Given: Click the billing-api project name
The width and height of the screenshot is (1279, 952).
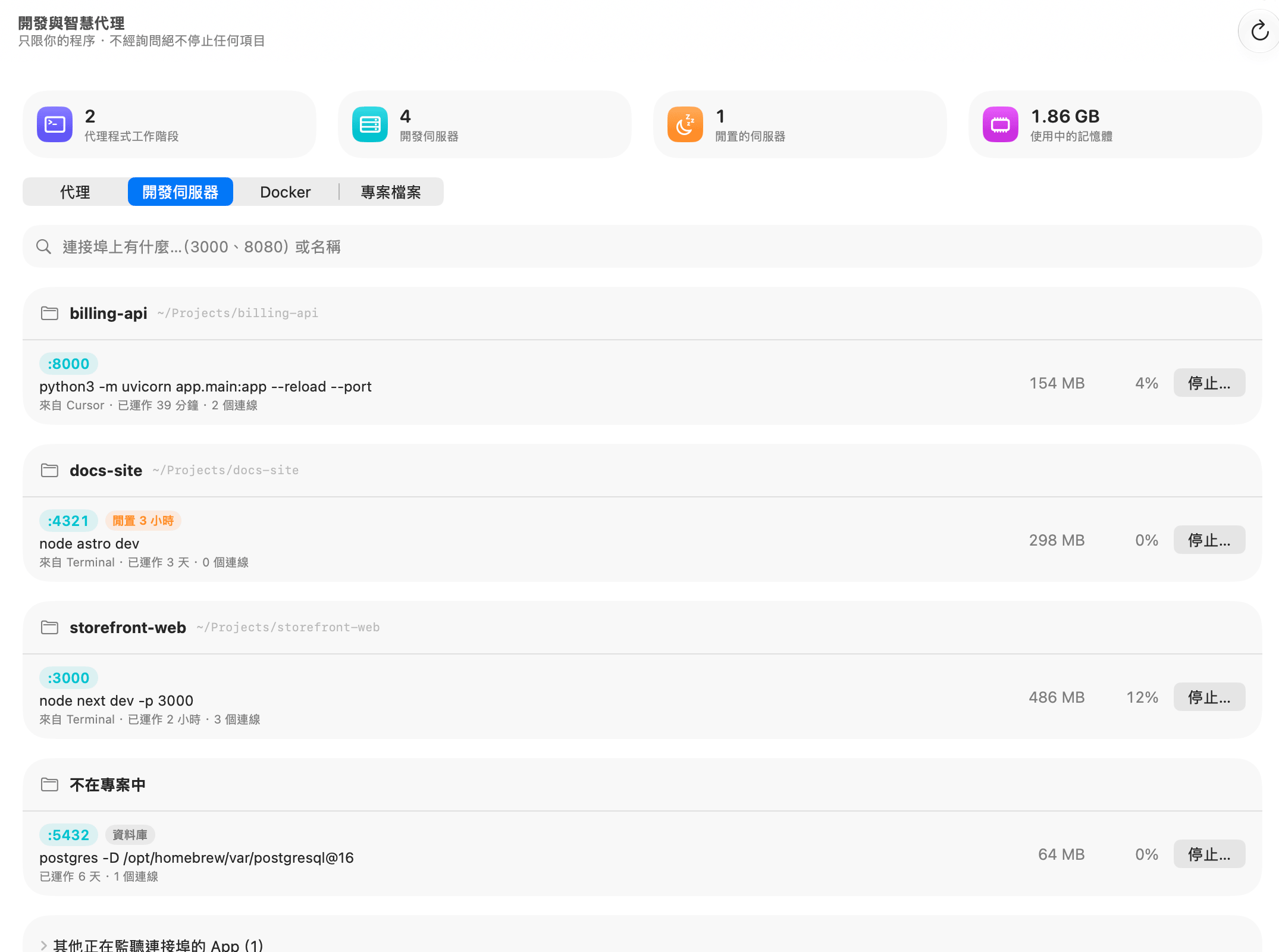Looking at the screenshot, I should click(x=108, y=313).
